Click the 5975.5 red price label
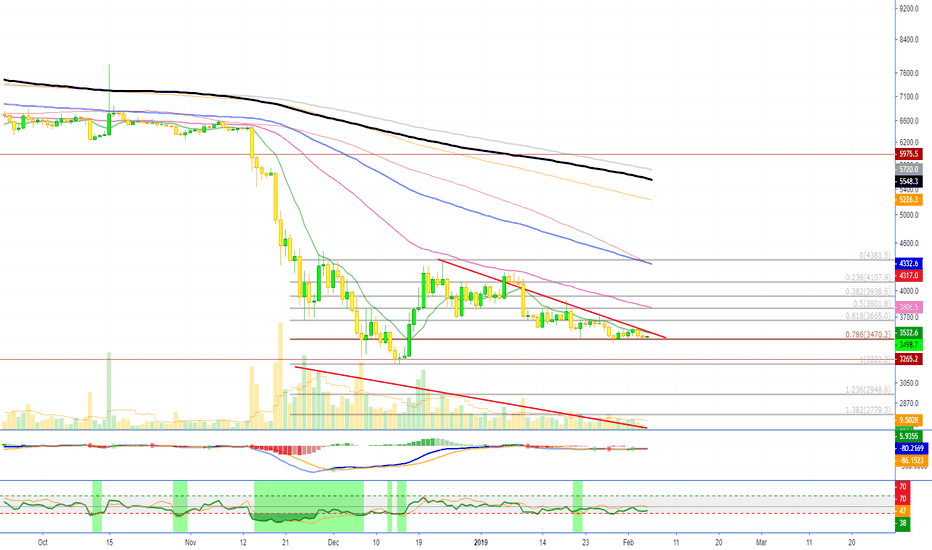Image resolution: width=932 pixels, height=550 pixels. pyautogui.click(x=909, y=154)
